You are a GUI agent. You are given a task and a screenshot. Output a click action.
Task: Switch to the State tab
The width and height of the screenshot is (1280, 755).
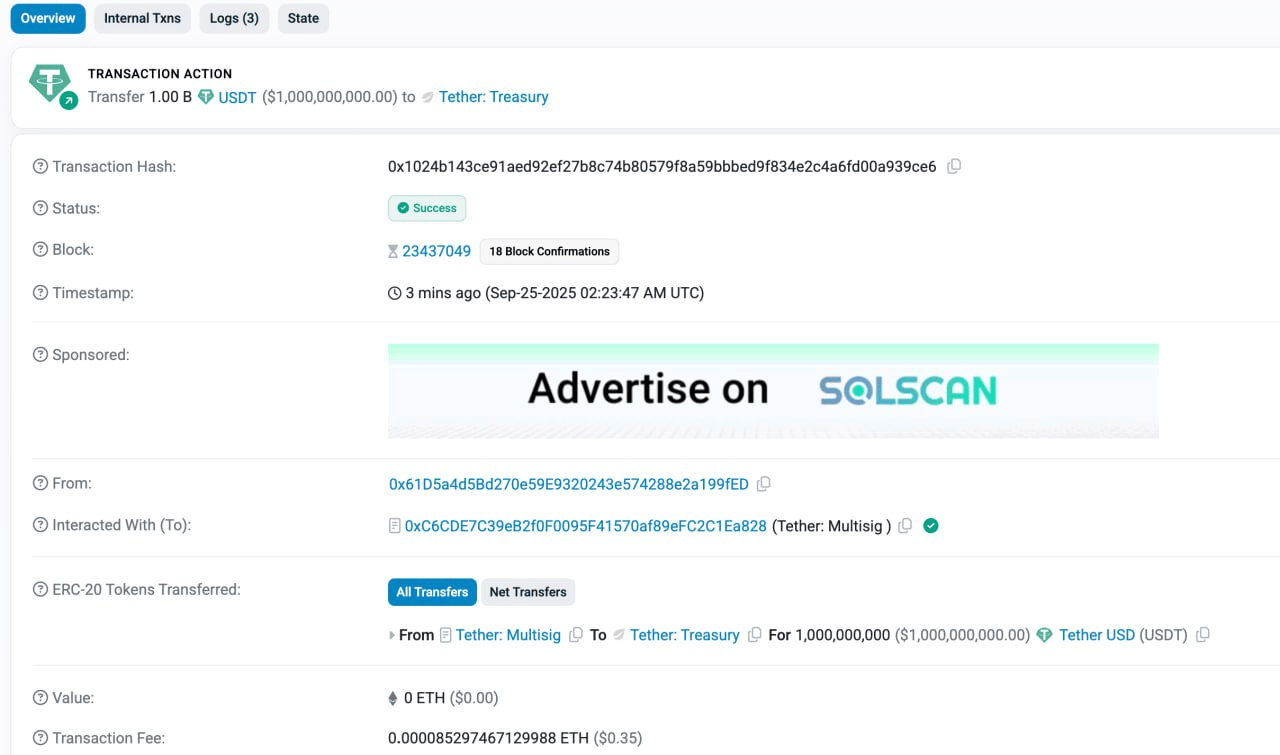[303, 18]
